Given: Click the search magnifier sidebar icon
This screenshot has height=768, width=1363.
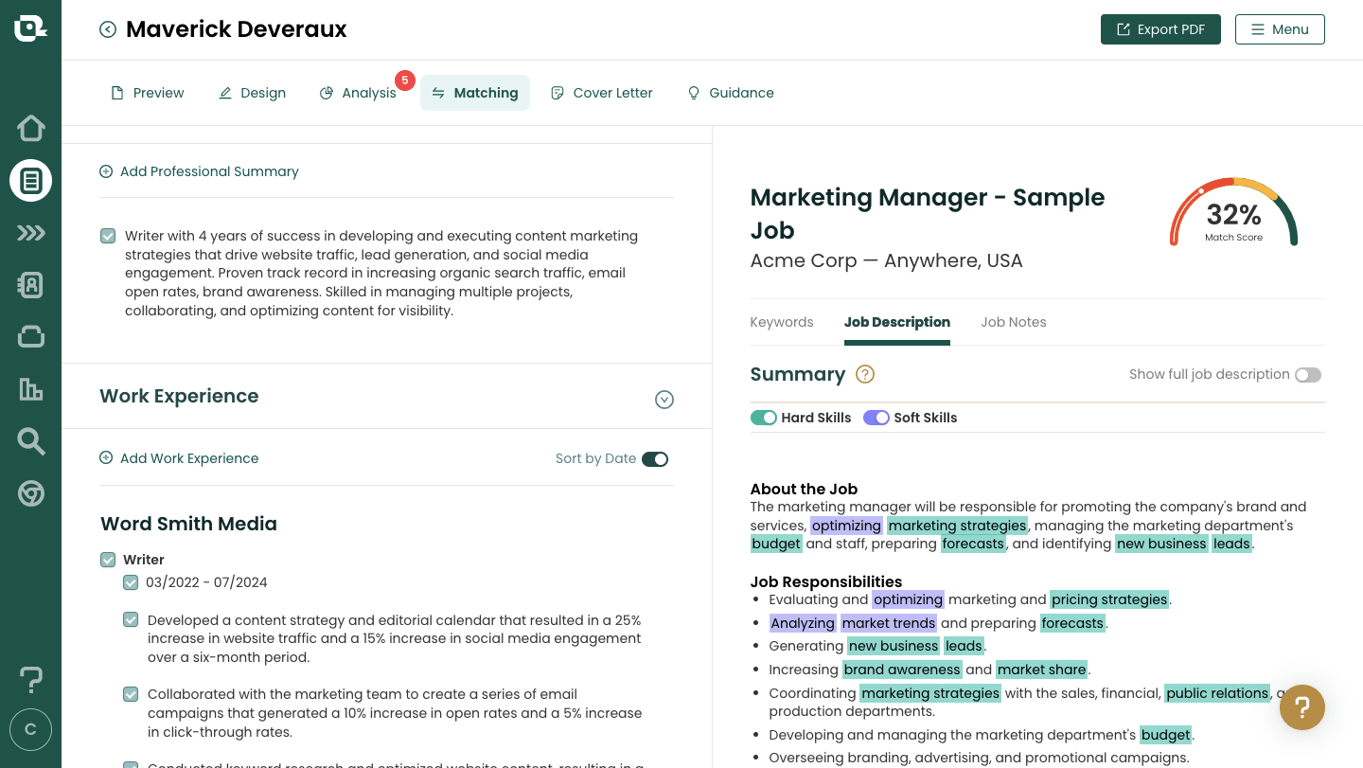Looking at the screenshot, I should click(31, 441).
